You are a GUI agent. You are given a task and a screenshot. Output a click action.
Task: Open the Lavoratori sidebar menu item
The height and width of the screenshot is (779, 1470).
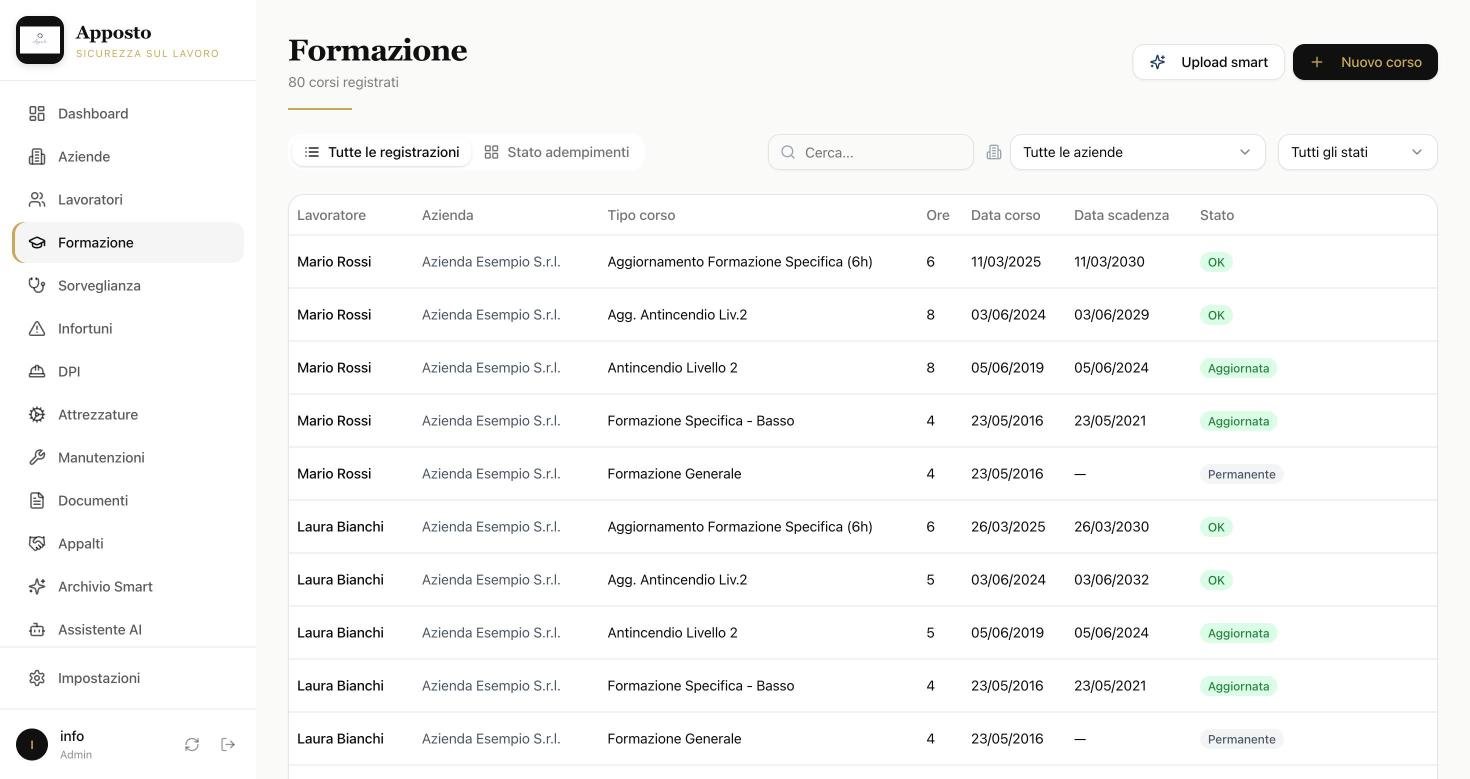128,200
